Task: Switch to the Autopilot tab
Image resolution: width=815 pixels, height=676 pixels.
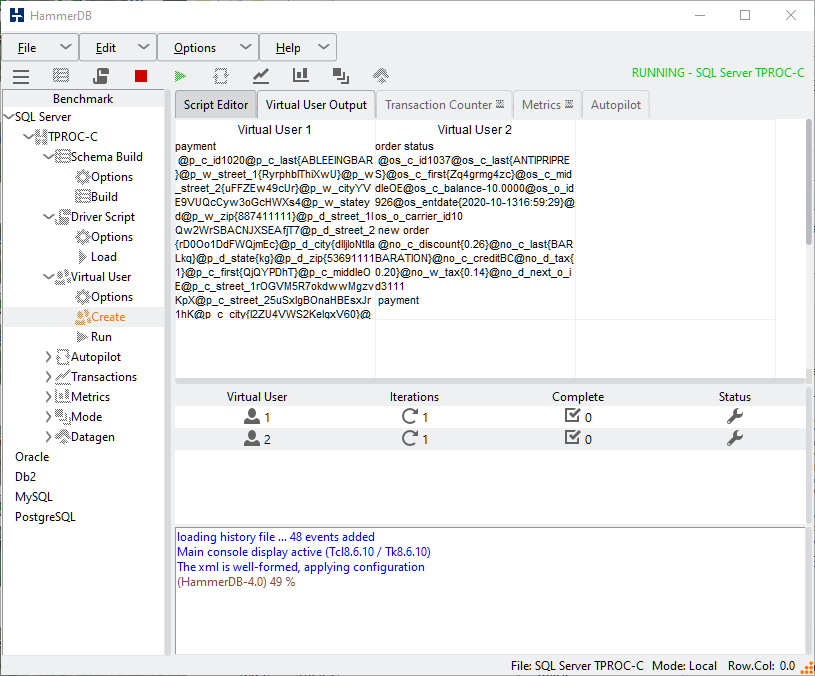Action: pyautogui.click(x=616, y=105)
